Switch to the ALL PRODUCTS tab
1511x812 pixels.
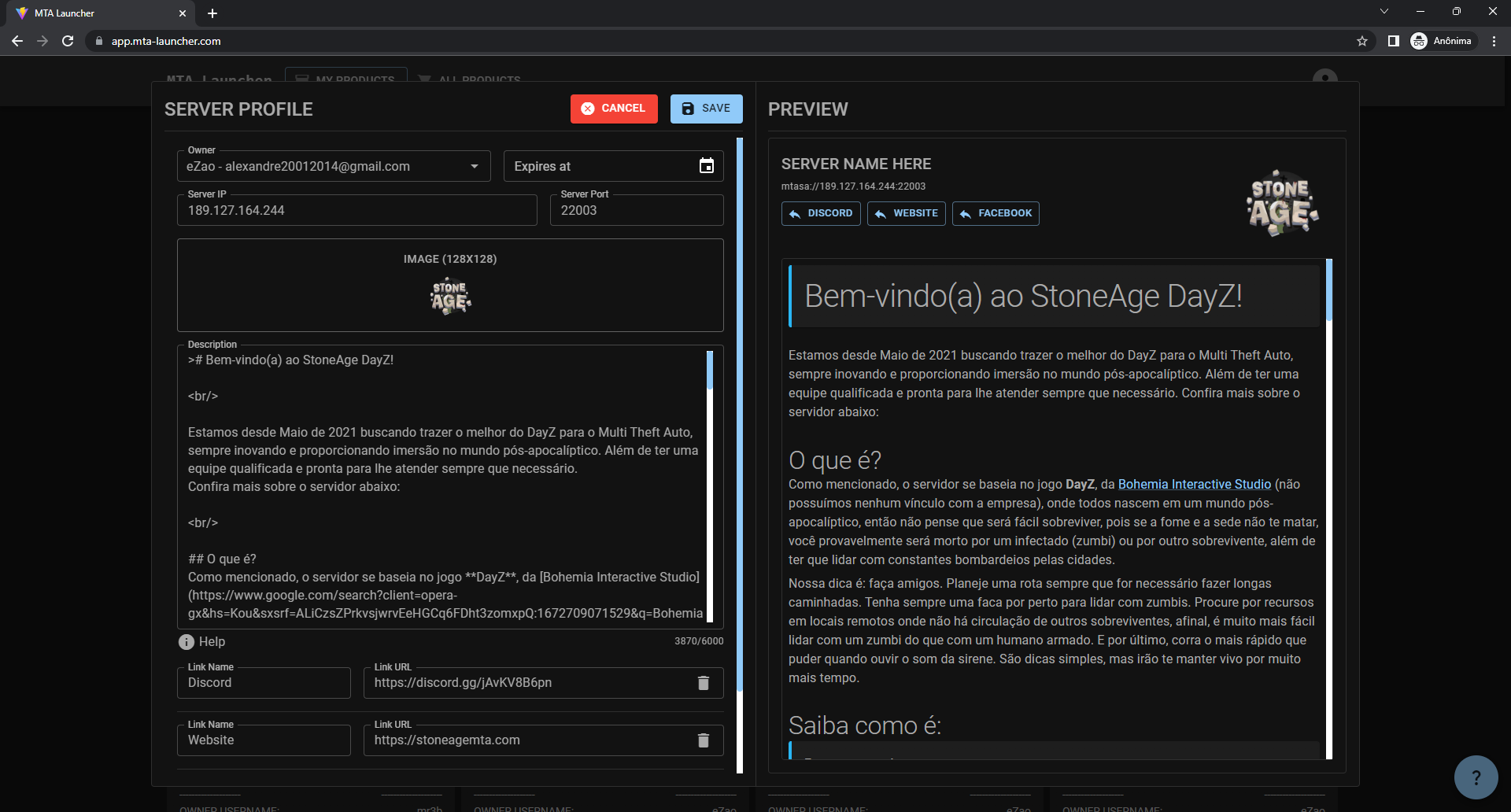[470, 79]
